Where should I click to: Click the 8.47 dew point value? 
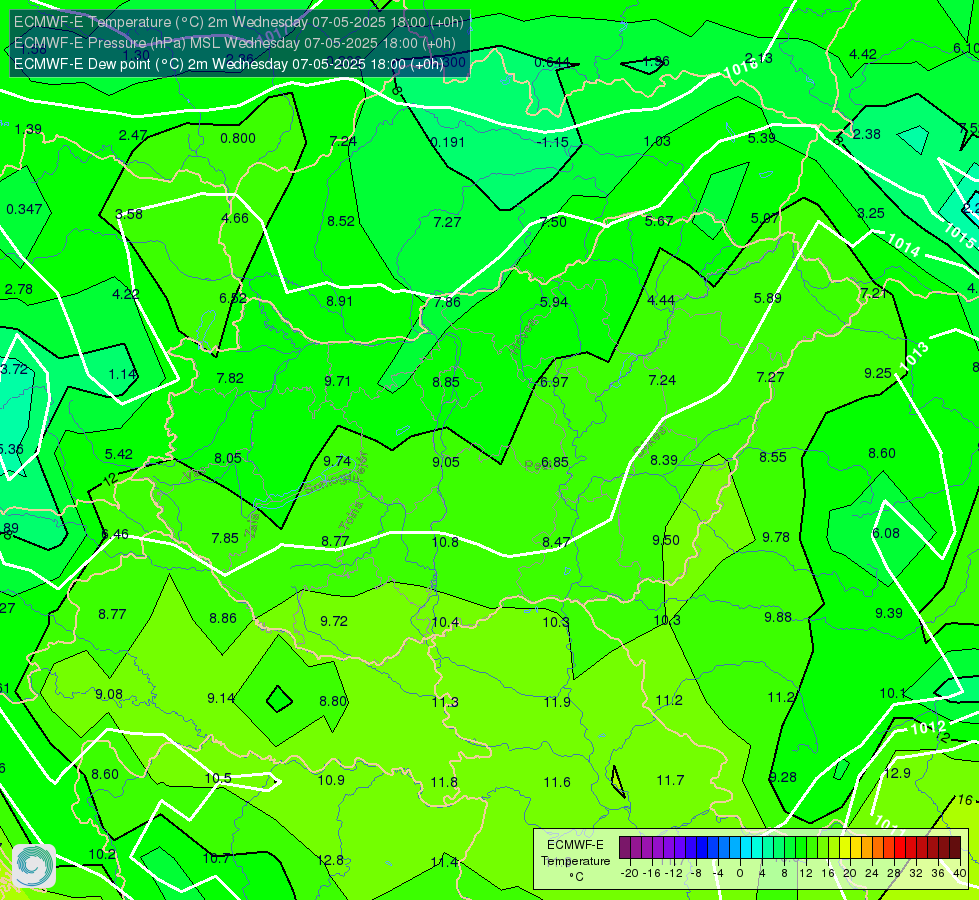(x=556, y=542)
